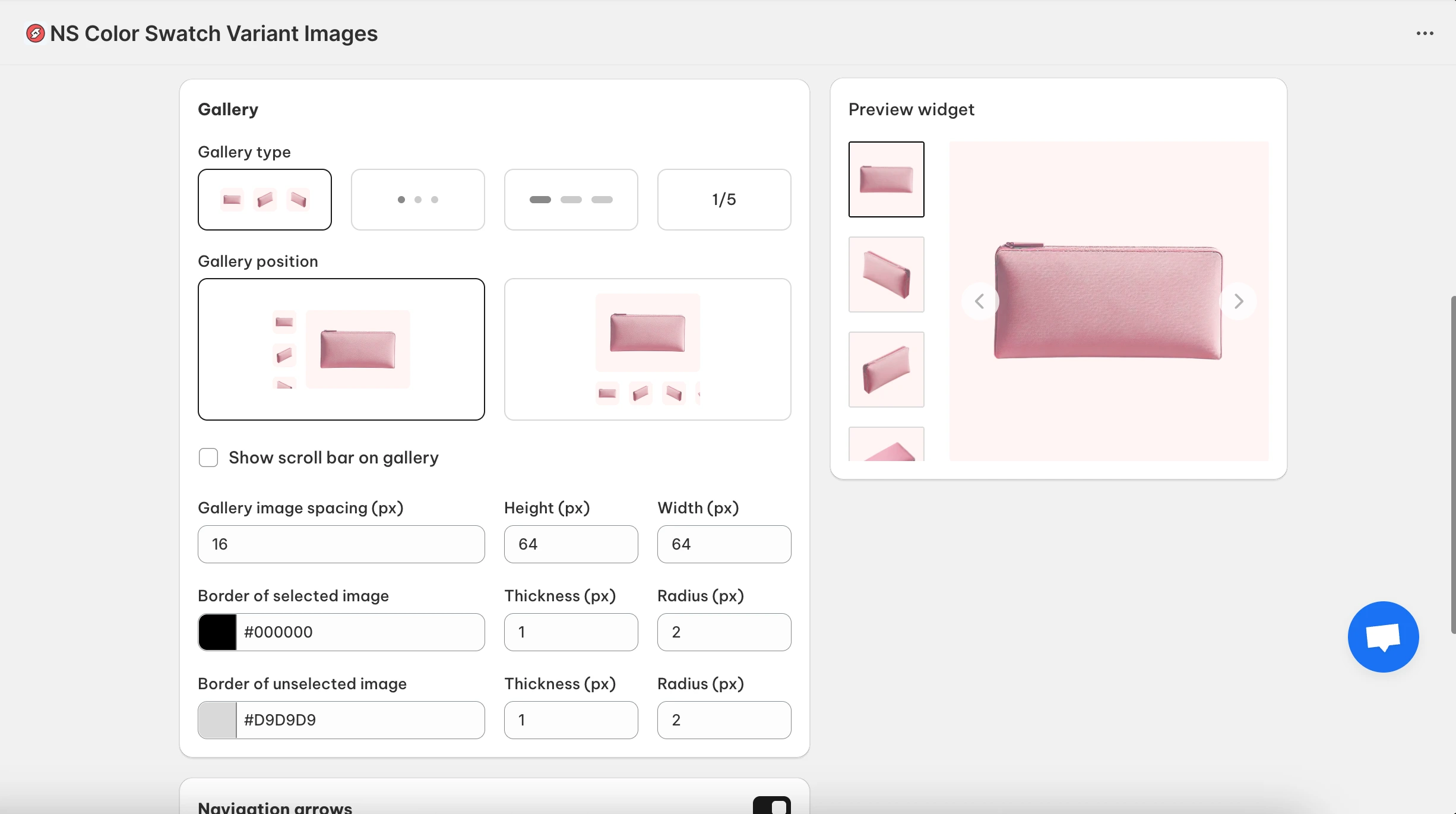Go to next preview image arrow
This screenshot has width=1456, height=814.
click(1238, 302)
